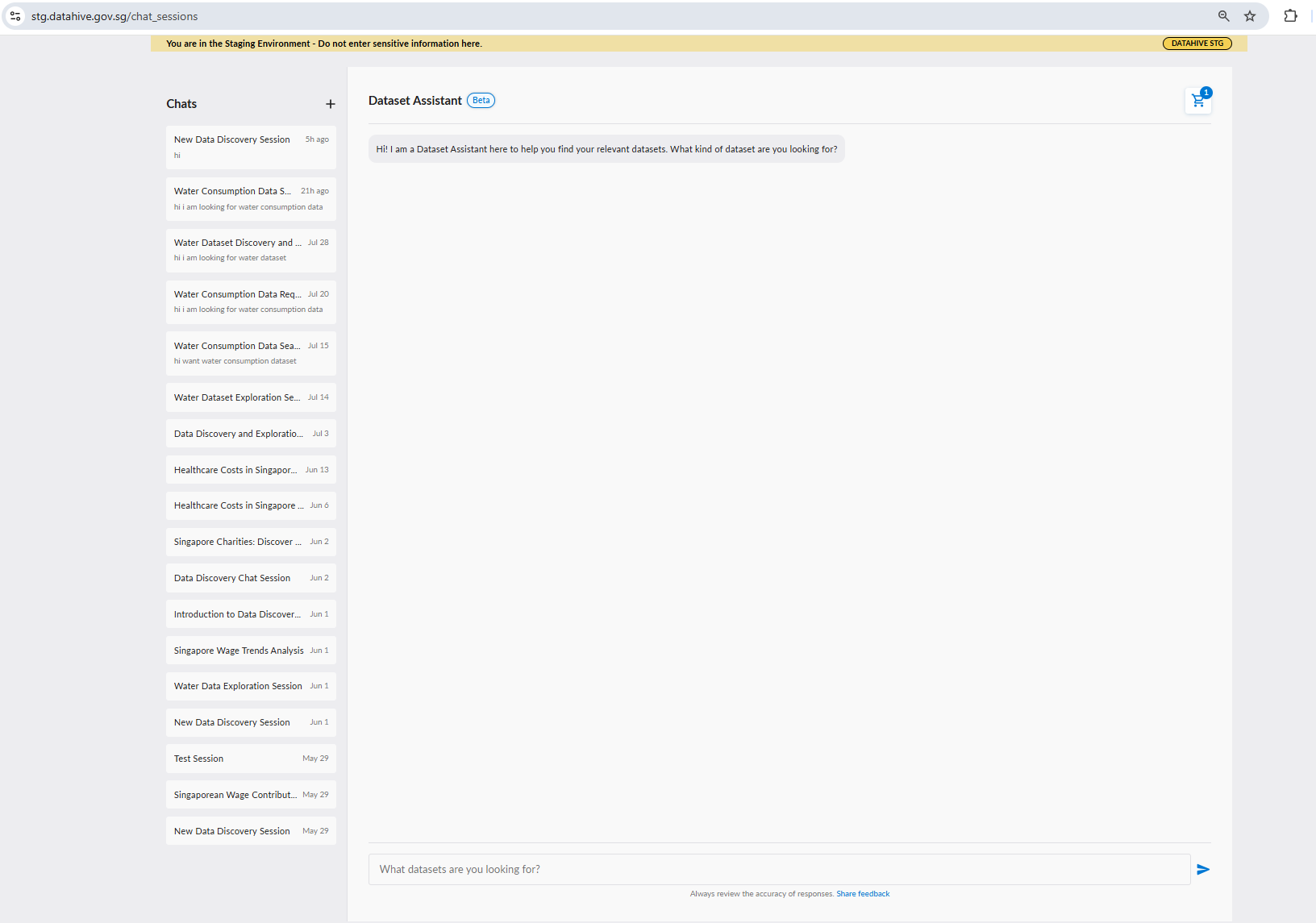Start a new chat with plus icon

pos(331,104)
